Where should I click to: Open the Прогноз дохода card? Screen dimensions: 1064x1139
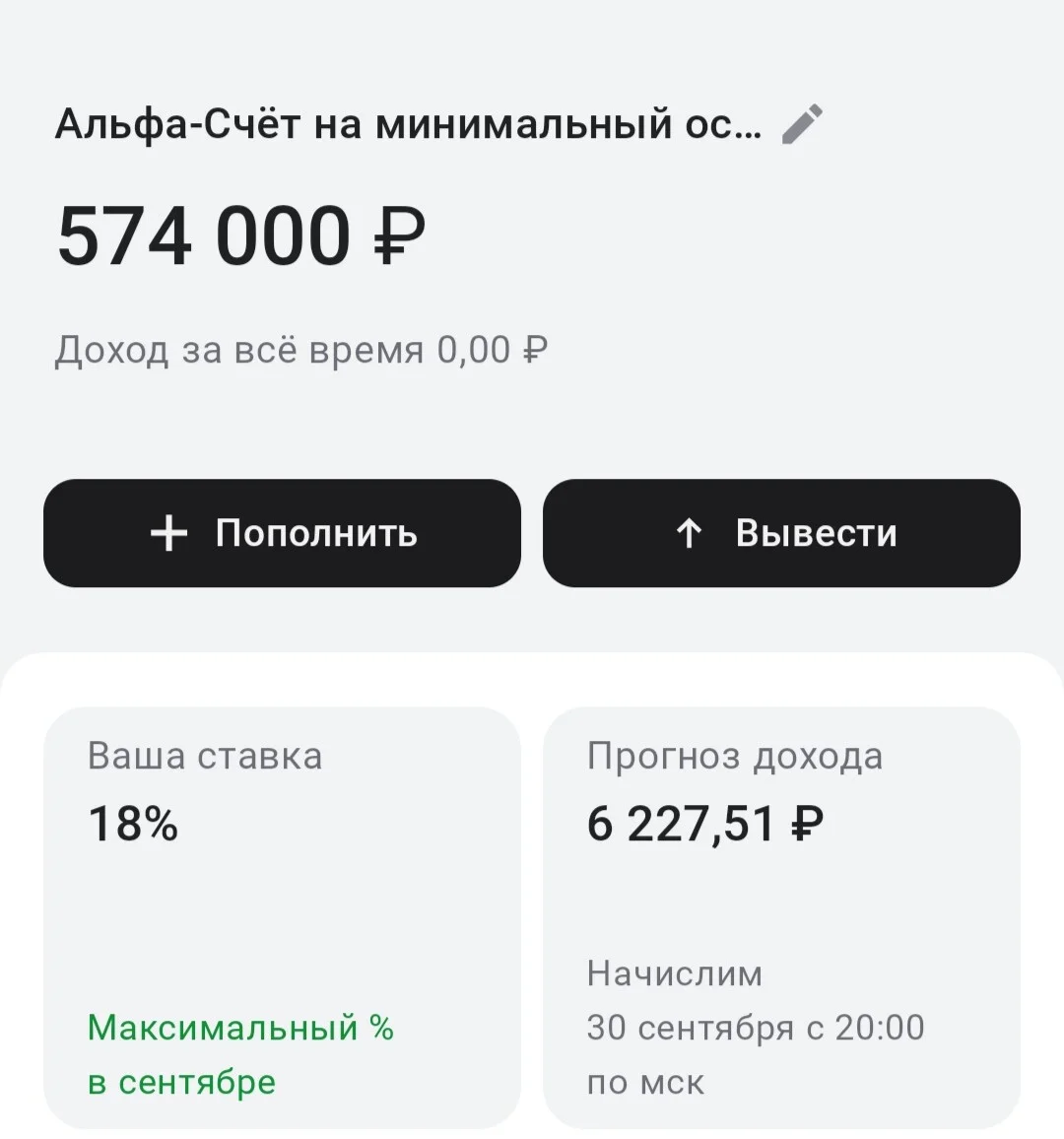click(x=781, y=918)
